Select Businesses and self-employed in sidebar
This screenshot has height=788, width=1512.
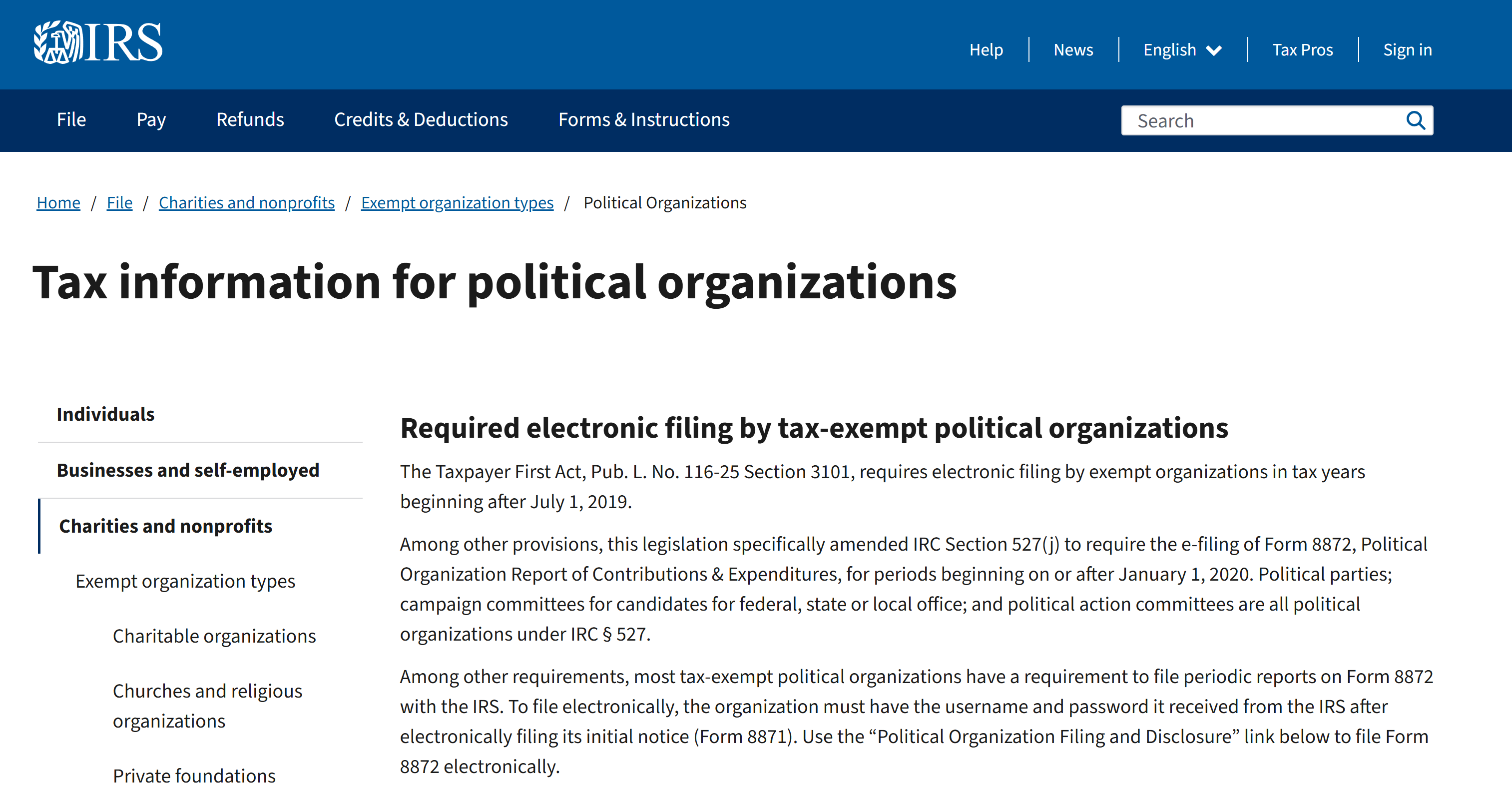[188, 470]
